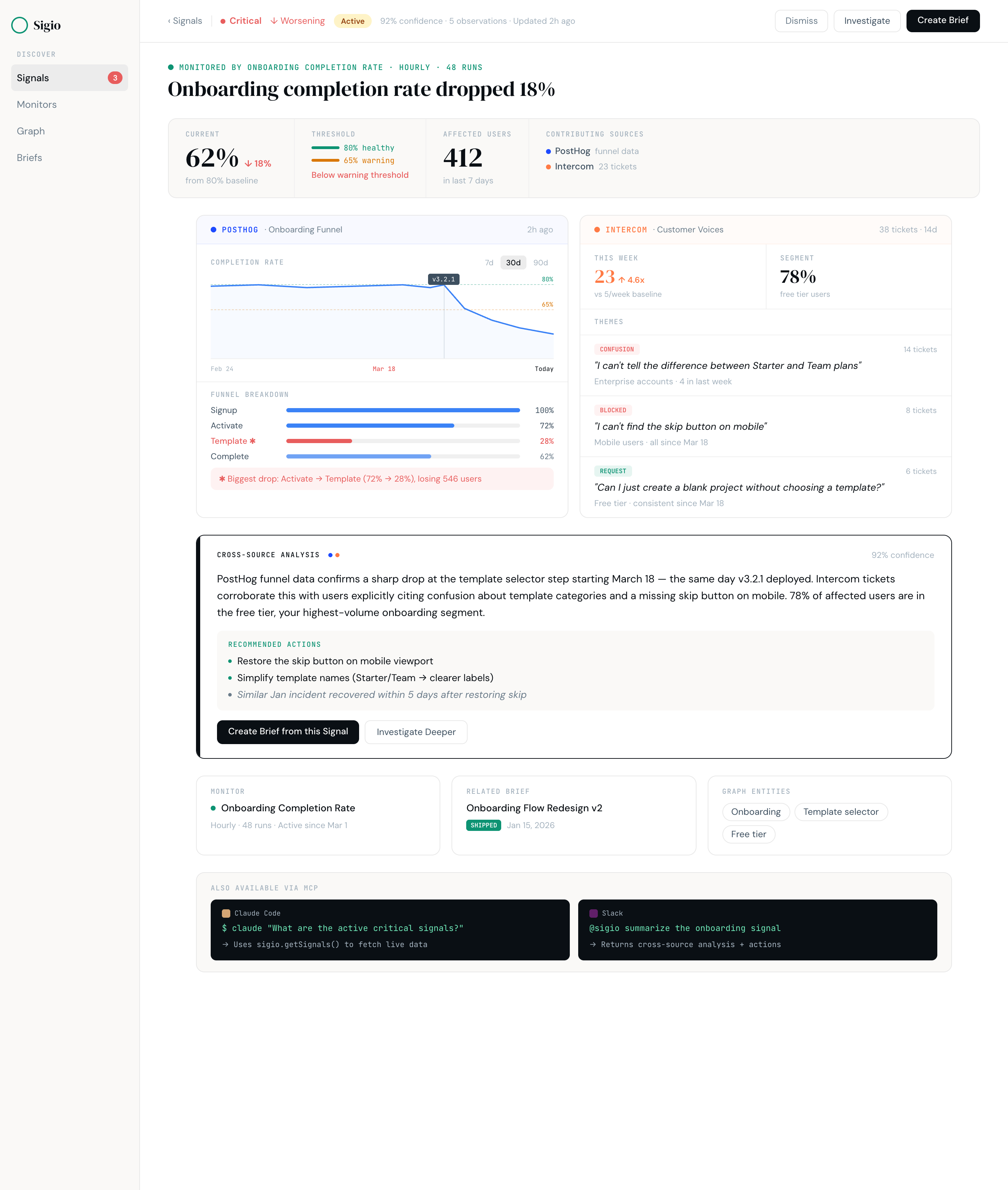The image size is (1008, 1190).
Task: Click the PostHog blue dot under Contributing Sources
Action: pyautogui.click(x=548, y=151)
